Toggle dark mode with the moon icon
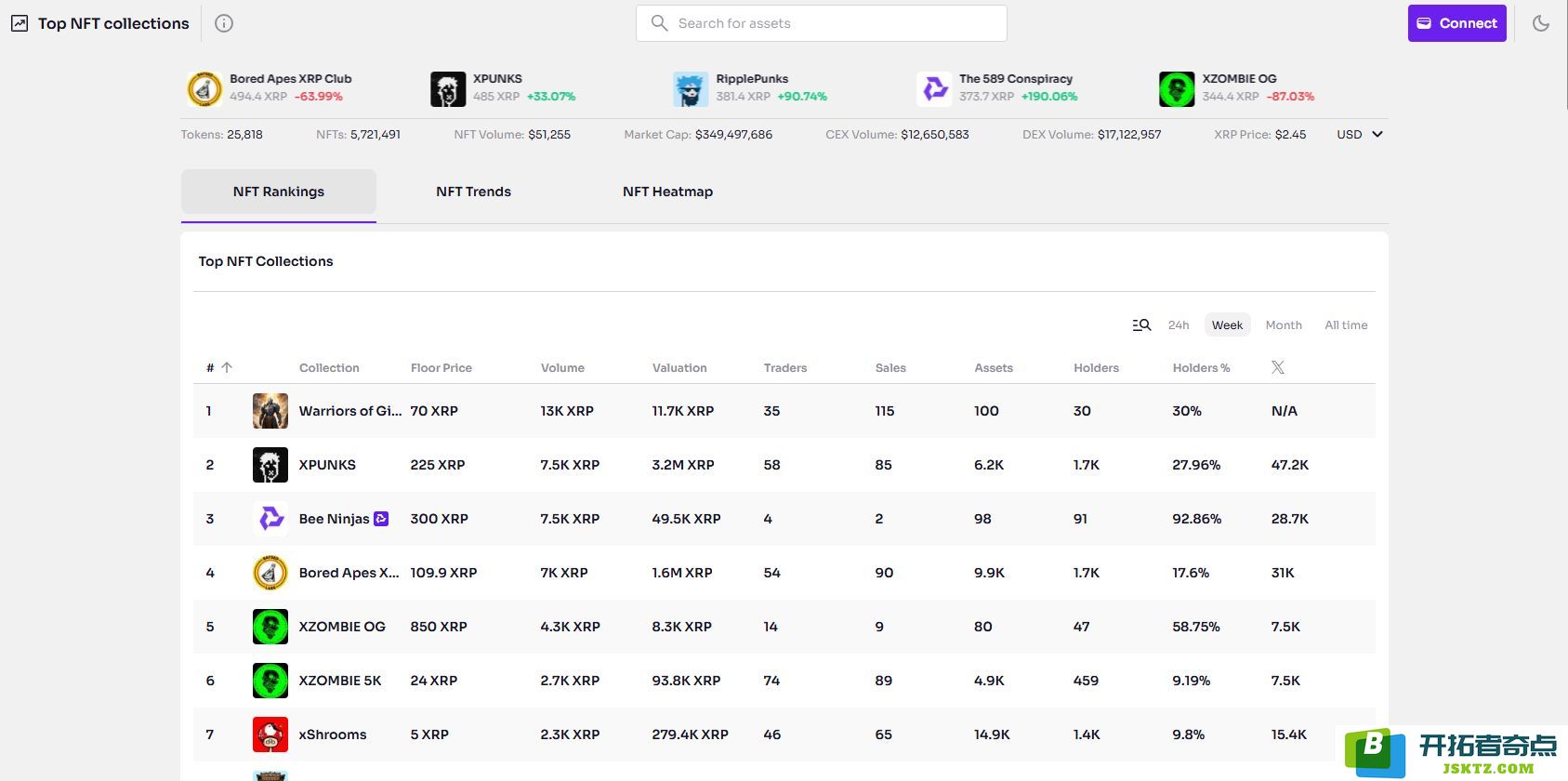This screenshot has width=1568, height=781. pyautogui.click(x=1541, y=23)
